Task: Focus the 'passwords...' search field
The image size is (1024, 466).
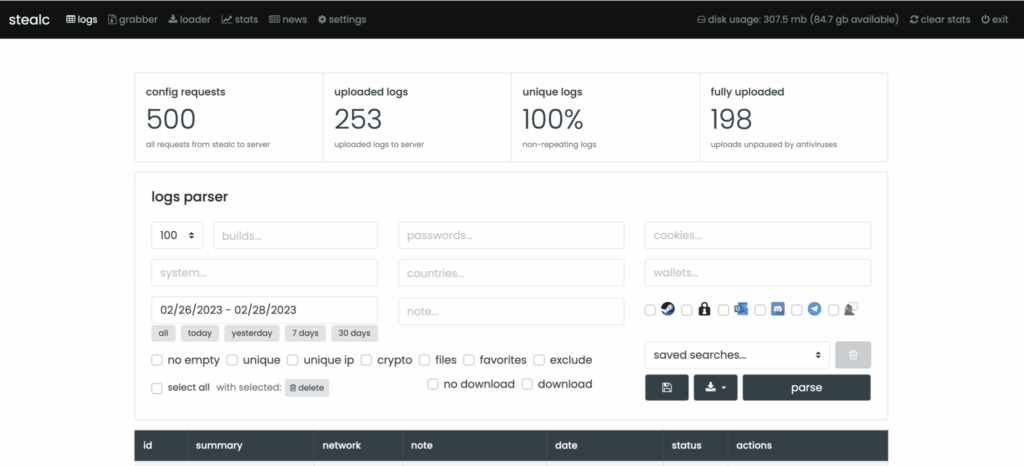Action: (x=511, y=235)
